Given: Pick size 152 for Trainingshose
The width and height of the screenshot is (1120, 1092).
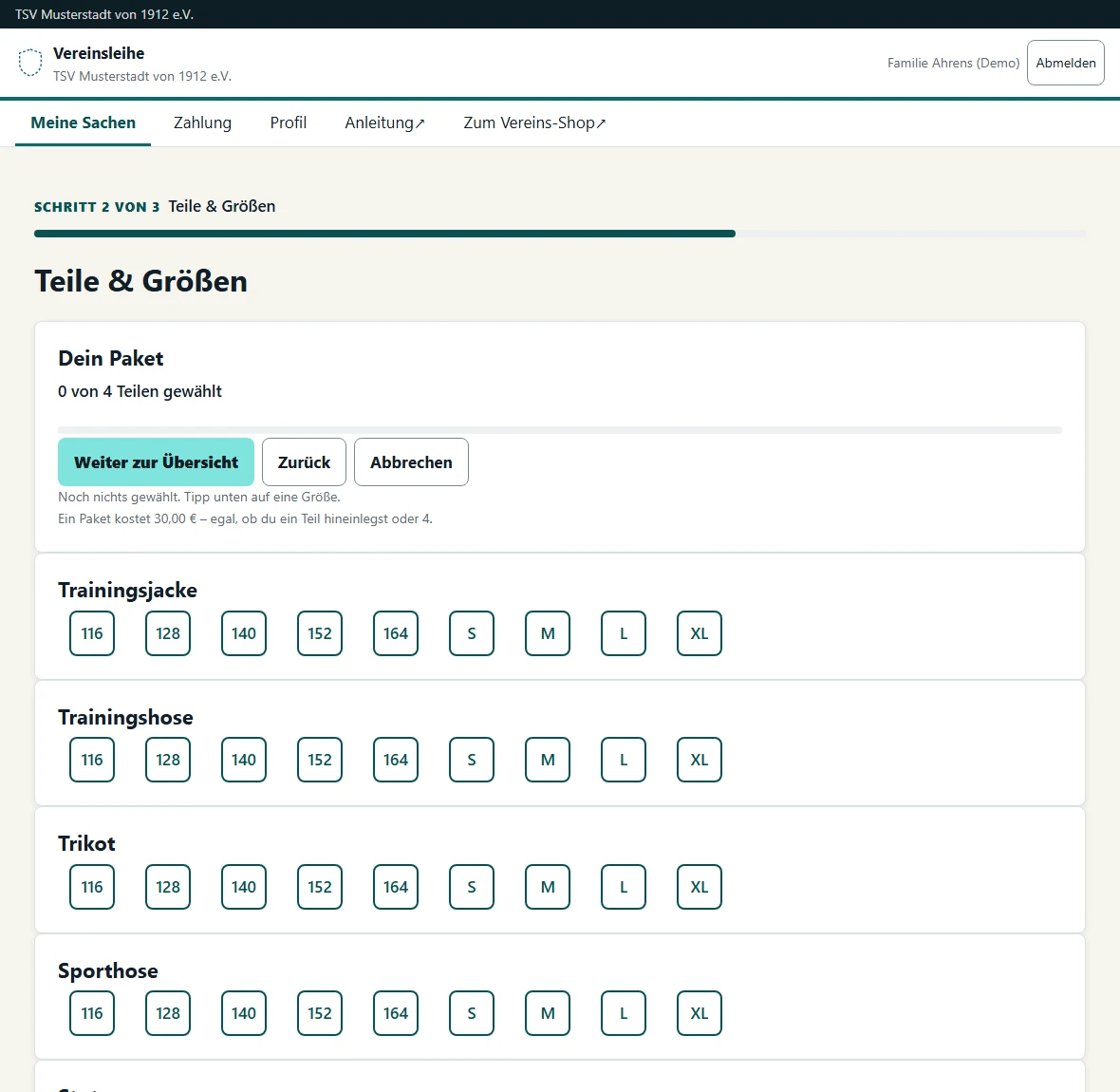Looking at the screenshot, I should [320, 760].
